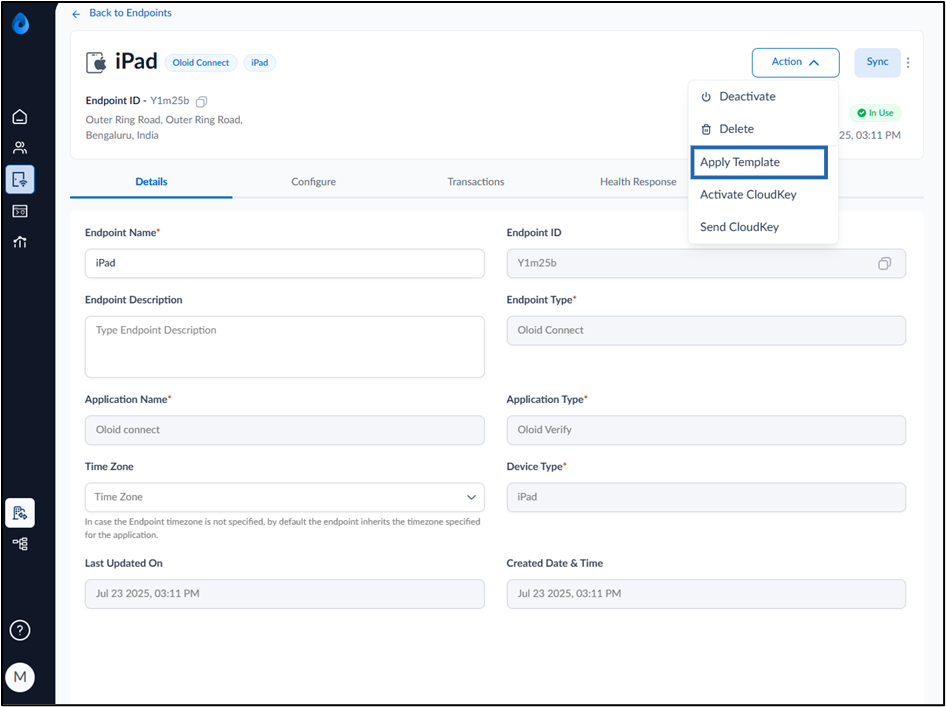
Task: Click the Oloid Connect tag badge
Action: [201, 63]
